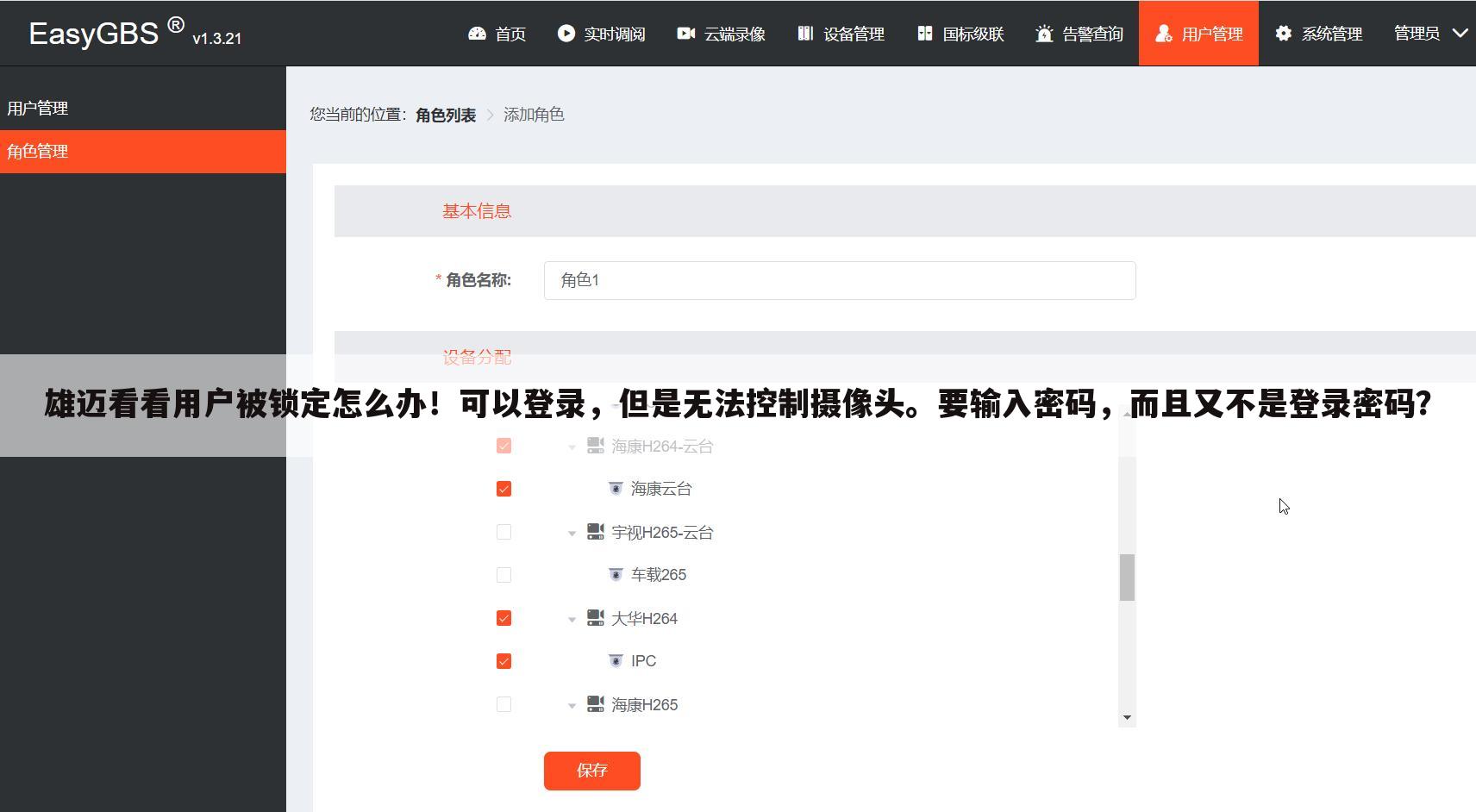This screenshot has width=1476, height=812.
Task: Open 云端录像 cloud recording via its camera icon
Action: coord(685,33)
